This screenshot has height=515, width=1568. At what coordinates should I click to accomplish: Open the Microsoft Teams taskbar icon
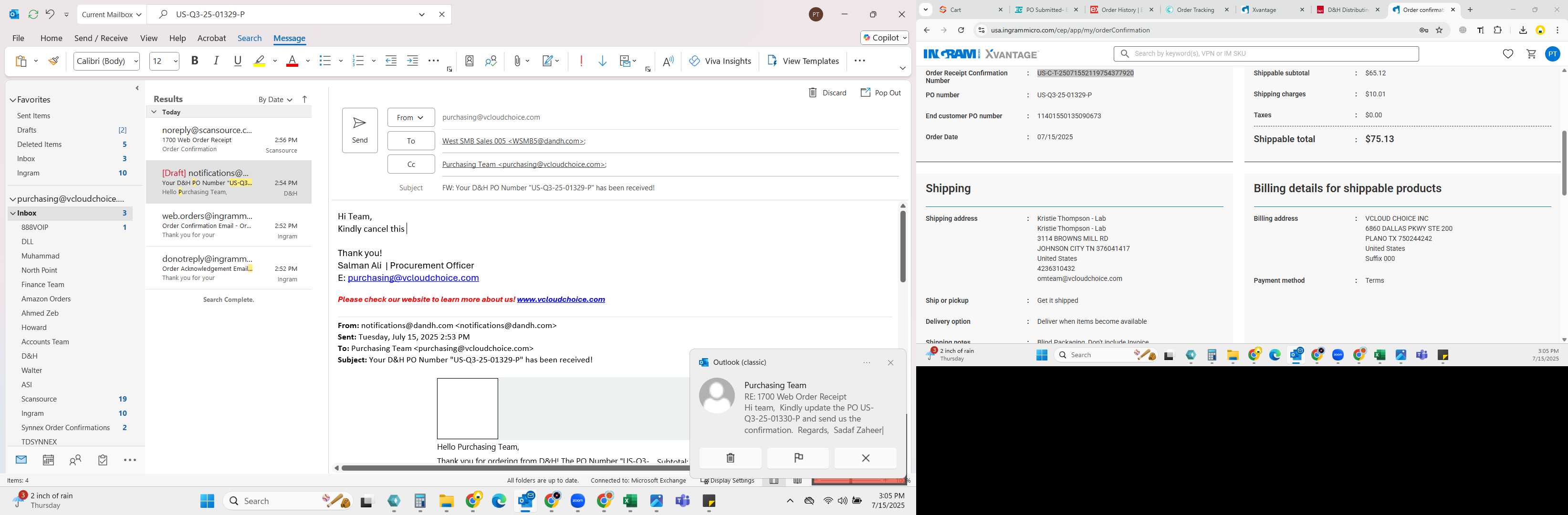click(x=683, y=501)
